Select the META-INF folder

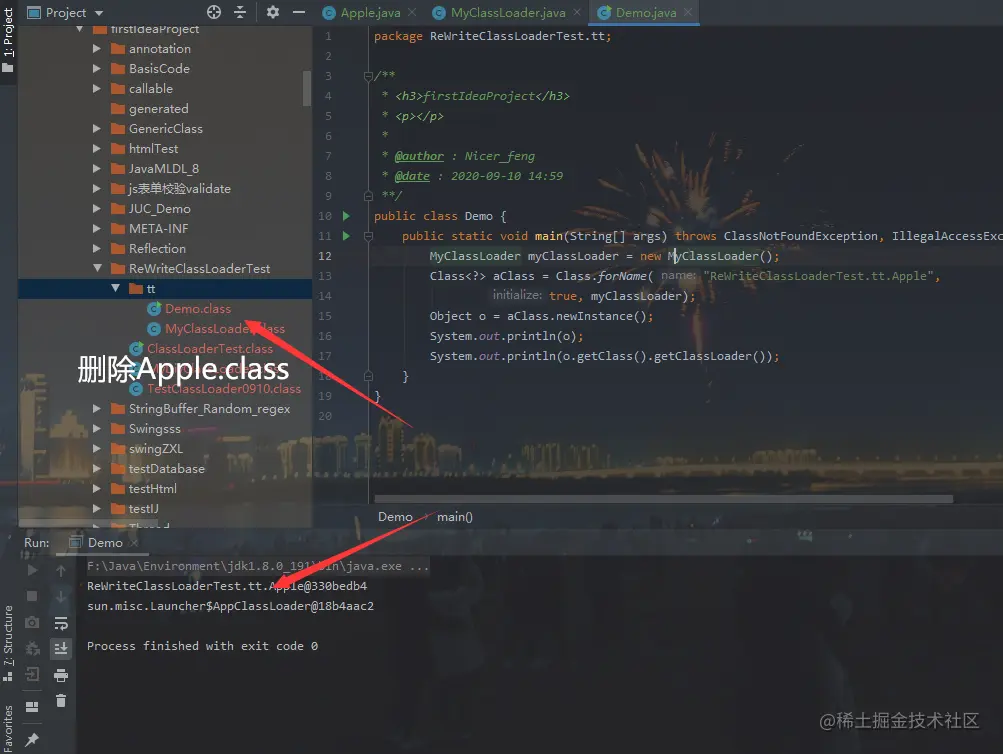[x=158, y=228]
